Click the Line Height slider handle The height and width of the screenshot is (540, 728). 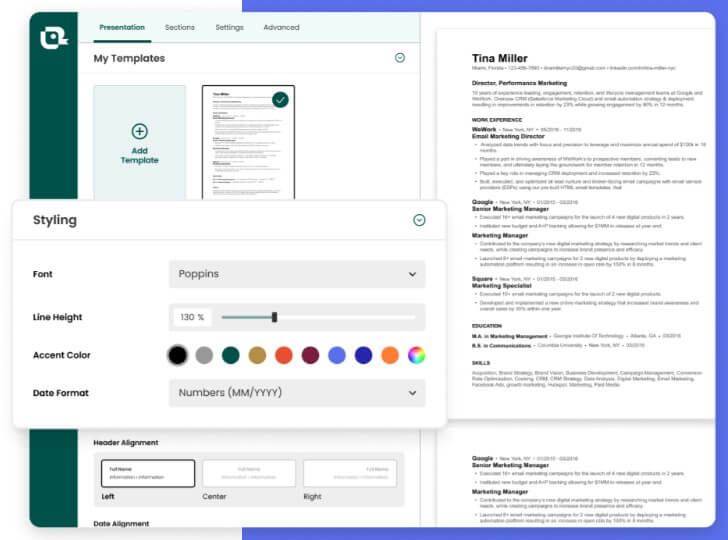pos(274,317)
